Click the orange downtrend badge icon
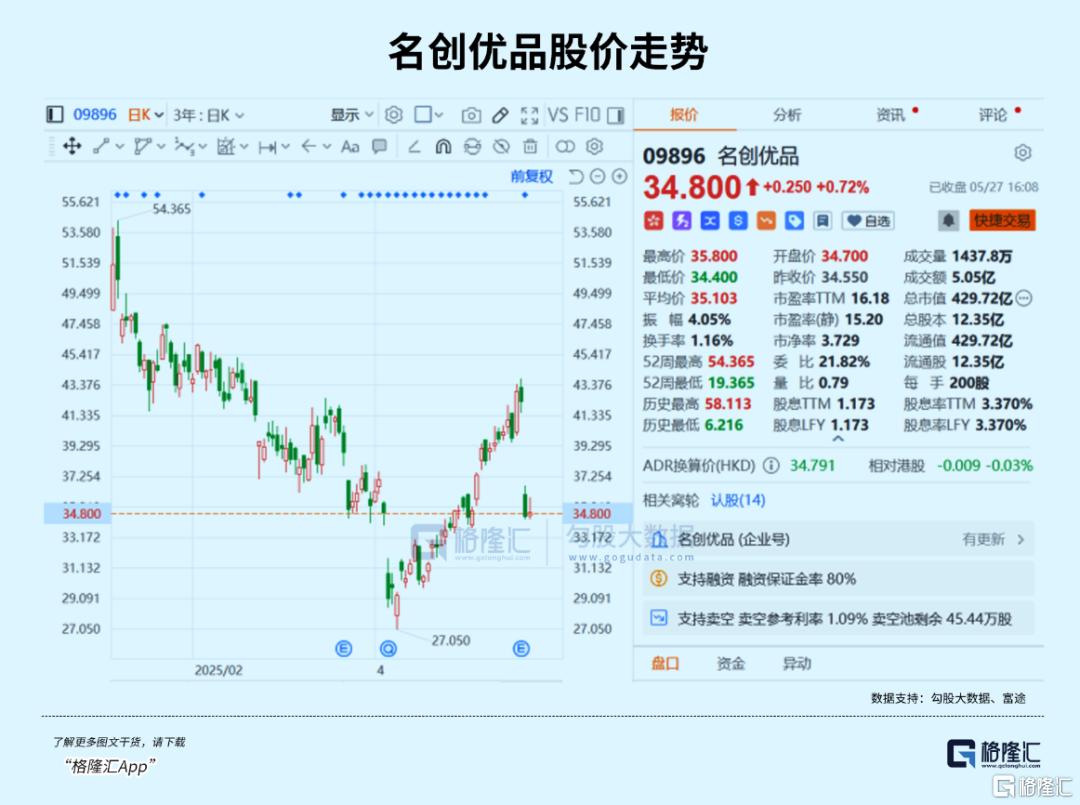The width and height of the screenshot is (1080, 805). tap(766, 220)
